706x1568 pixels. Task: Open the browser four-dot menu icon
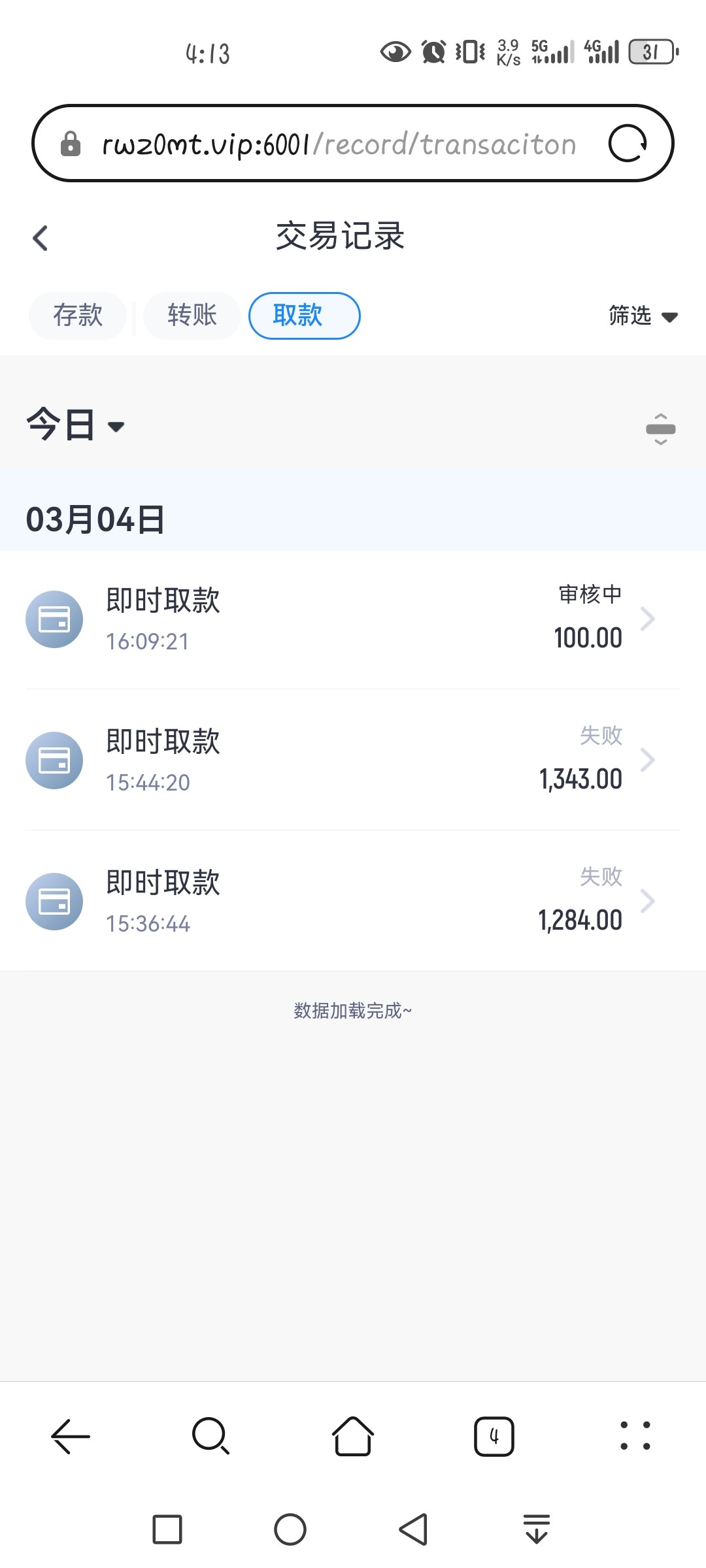pyautogui.click(x=635, y=1437)
